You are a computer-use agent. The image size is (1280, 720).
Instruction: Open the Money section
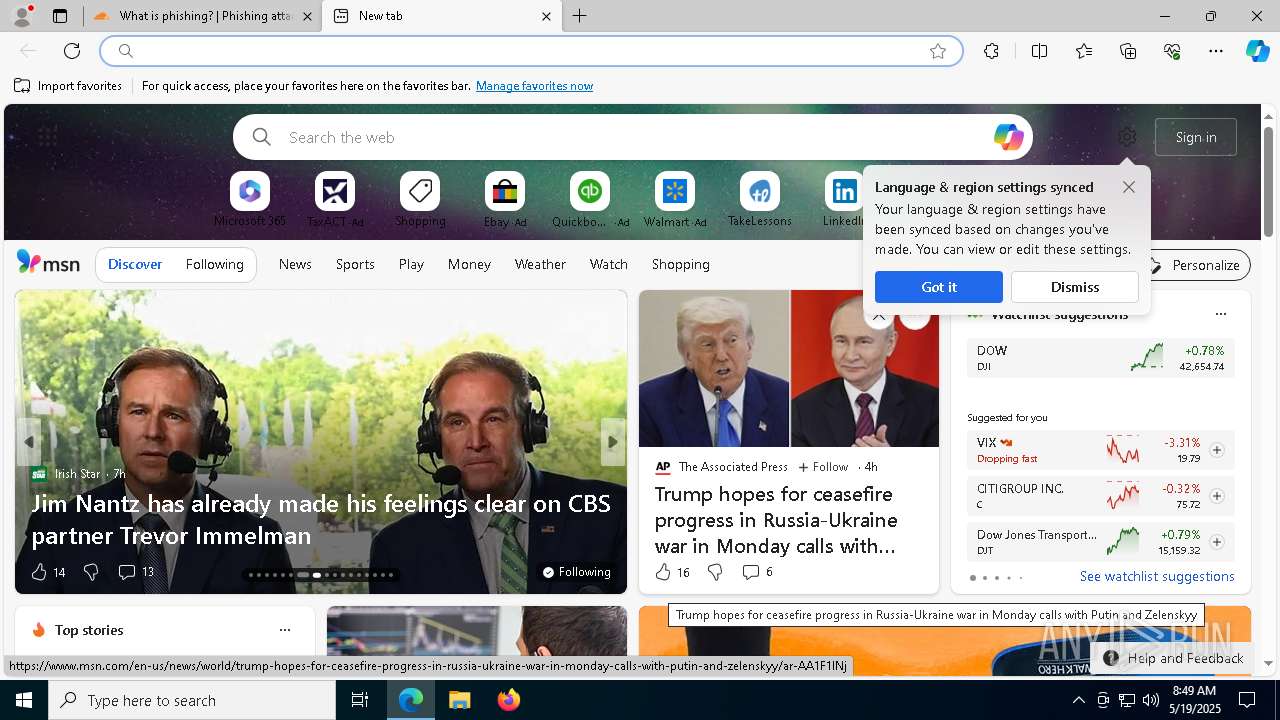pyautogui.click(x=469, y=264)
